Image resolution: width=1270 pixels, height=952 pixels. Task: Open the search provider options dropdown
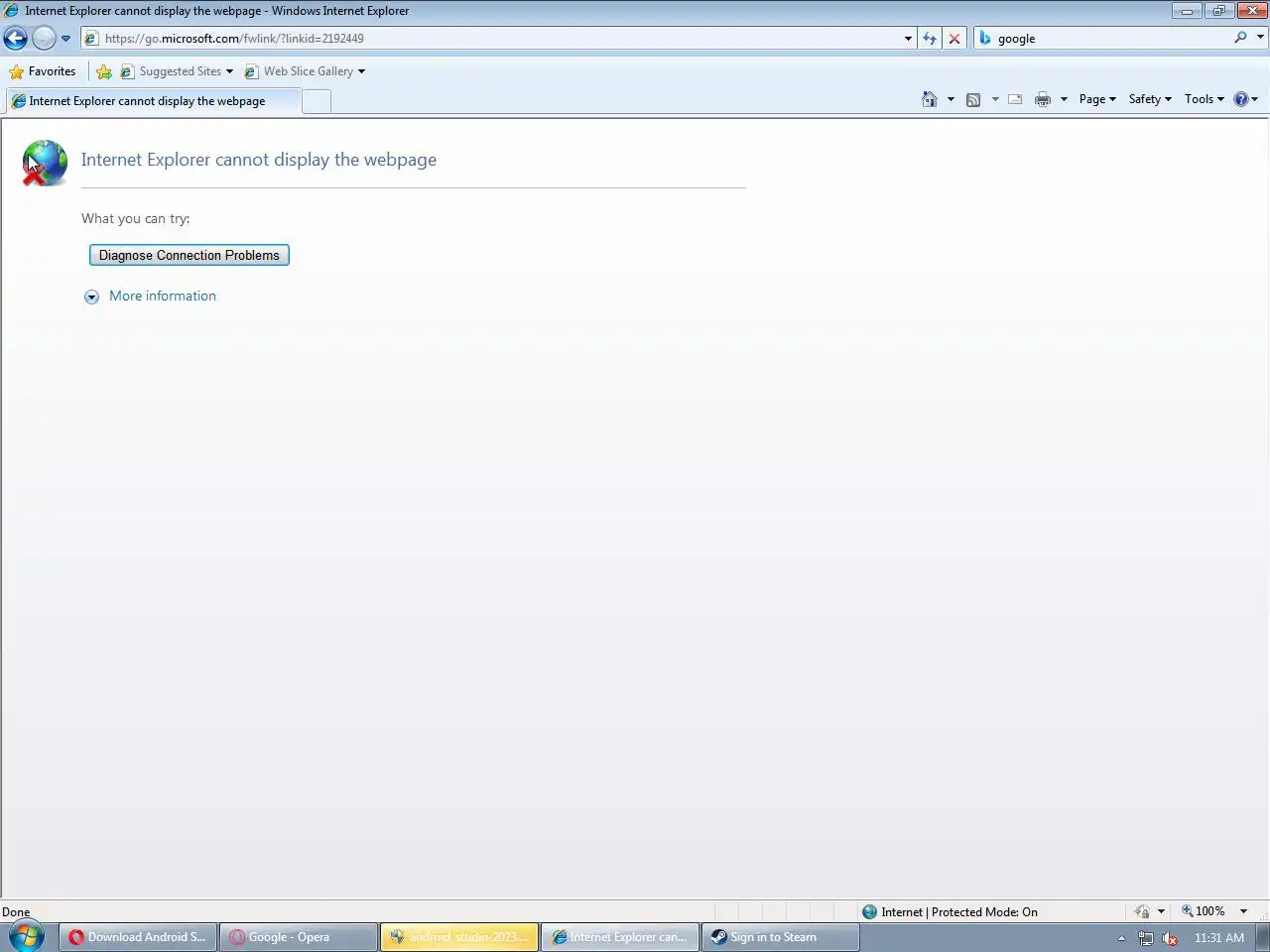coord(1260,38)
